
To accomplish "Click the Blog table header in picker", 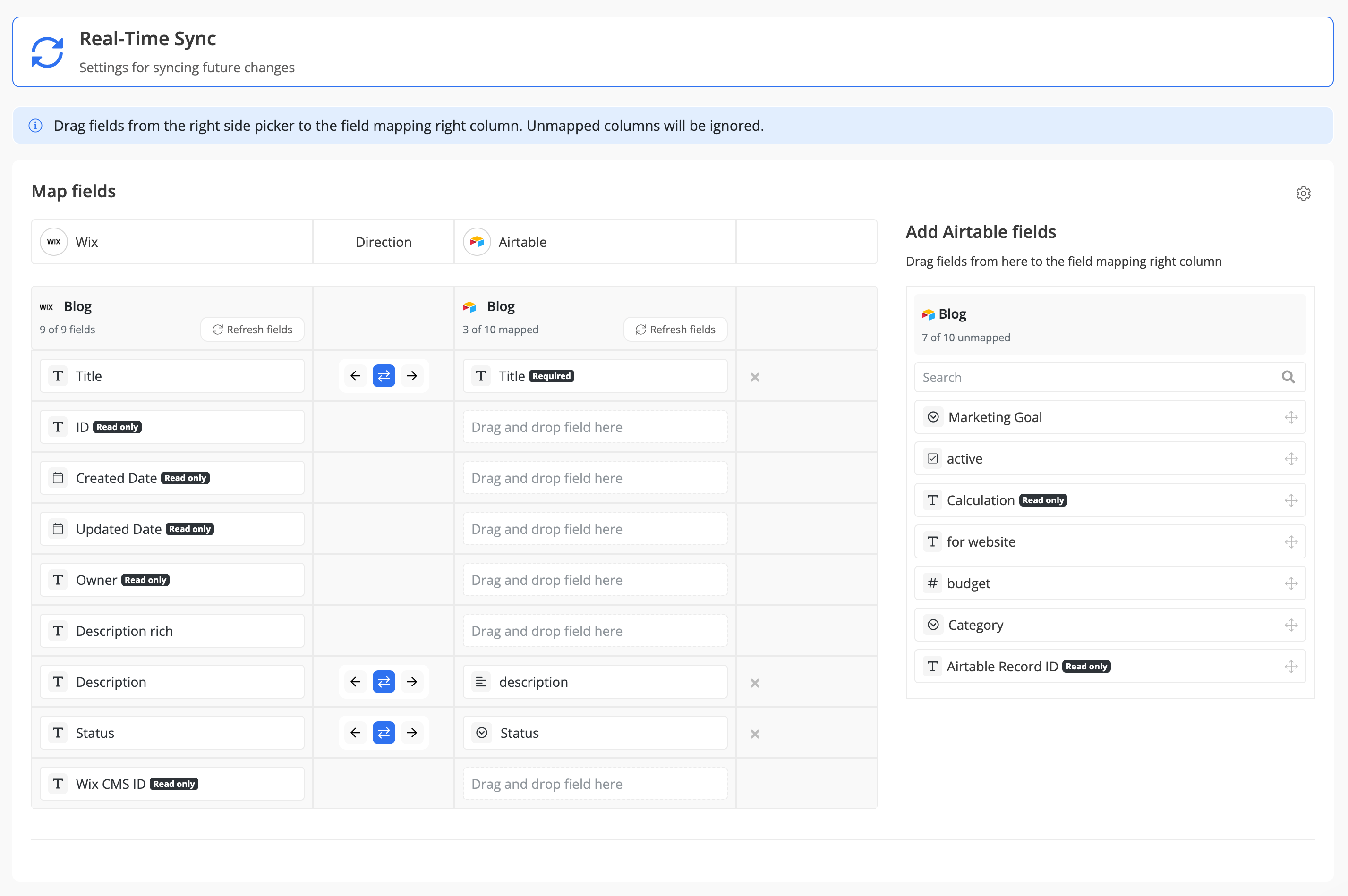I will (x=1110, y=325).
